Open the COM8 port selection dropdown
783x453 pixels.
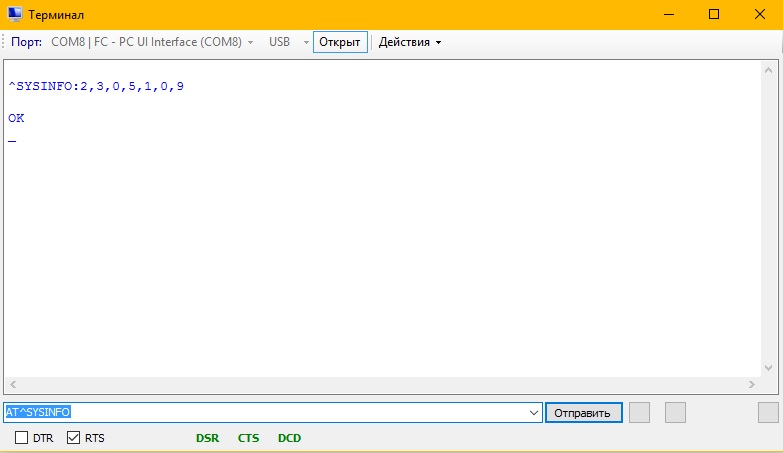tap(152, 42)
